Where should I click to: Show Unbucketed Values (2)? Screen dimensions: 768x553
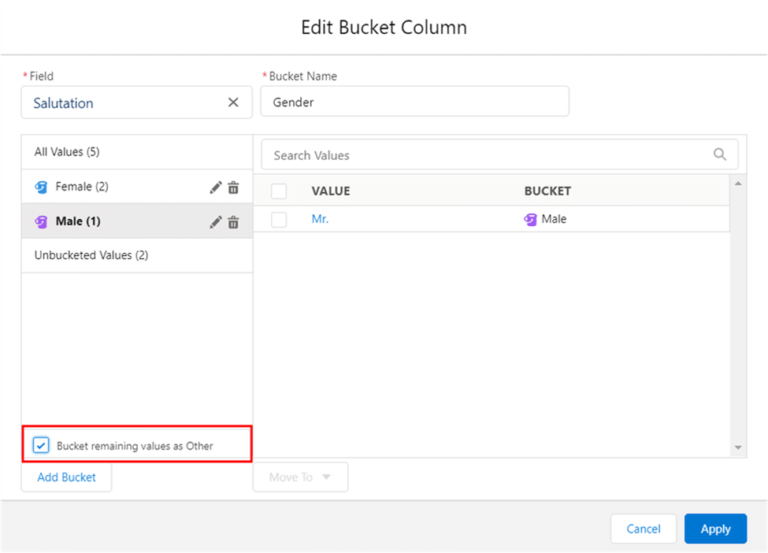(137, 255)
